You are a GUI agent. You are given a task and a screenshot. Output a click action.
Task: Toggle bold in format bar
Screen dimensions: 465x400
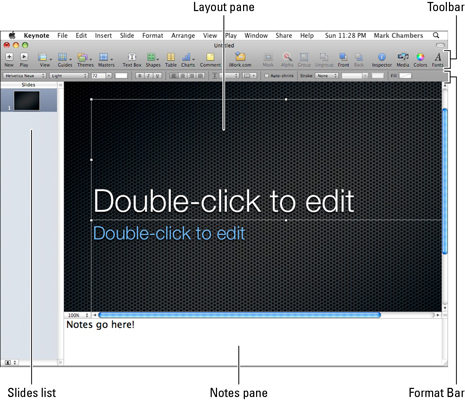140,76
